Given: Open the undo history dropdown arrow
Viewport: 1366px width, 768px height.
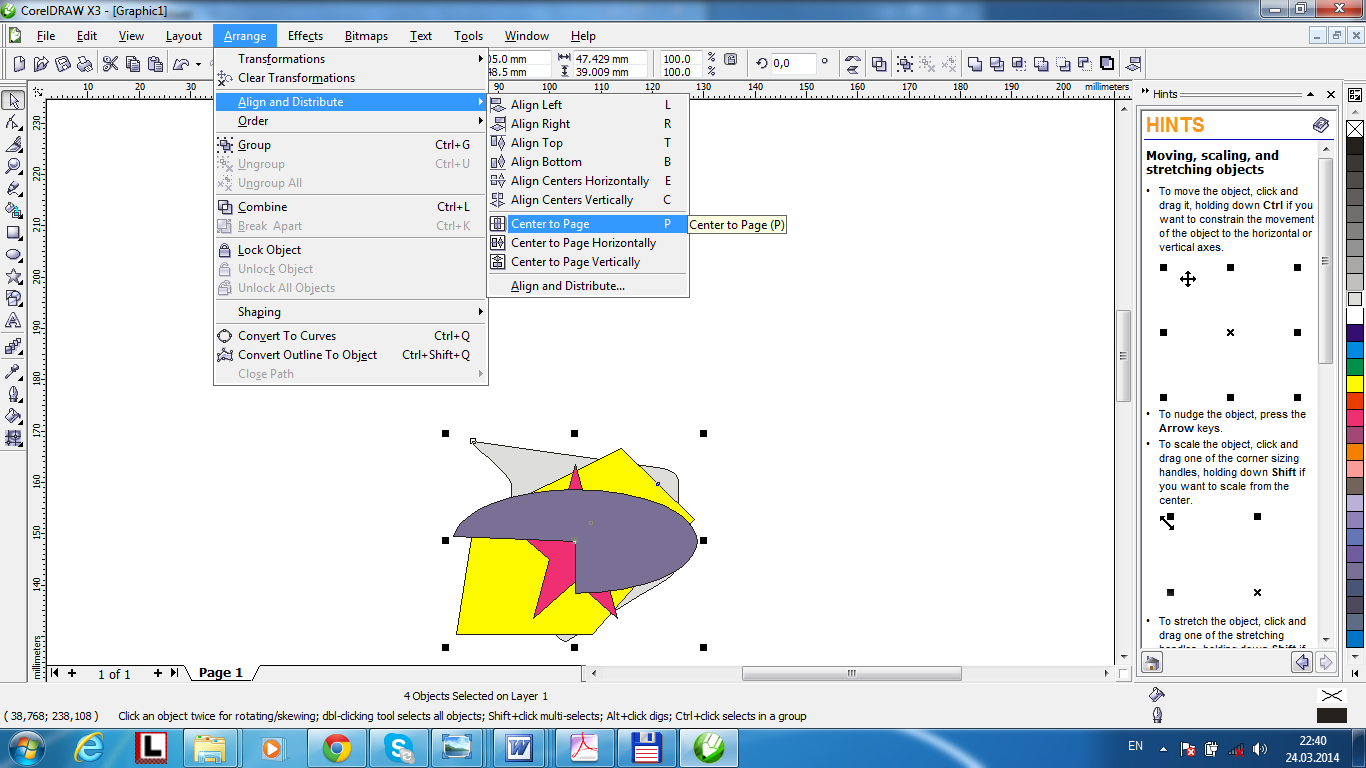Looking at the screenshot, I should (198, 64).
